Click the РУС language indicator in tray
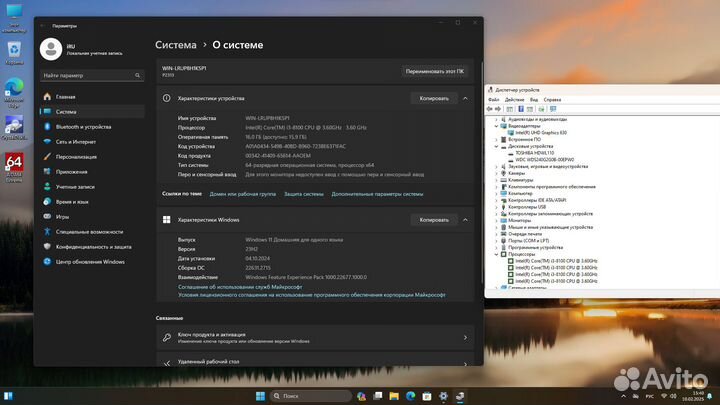Viewport: 720px width, 405px height. pos(649,396)
